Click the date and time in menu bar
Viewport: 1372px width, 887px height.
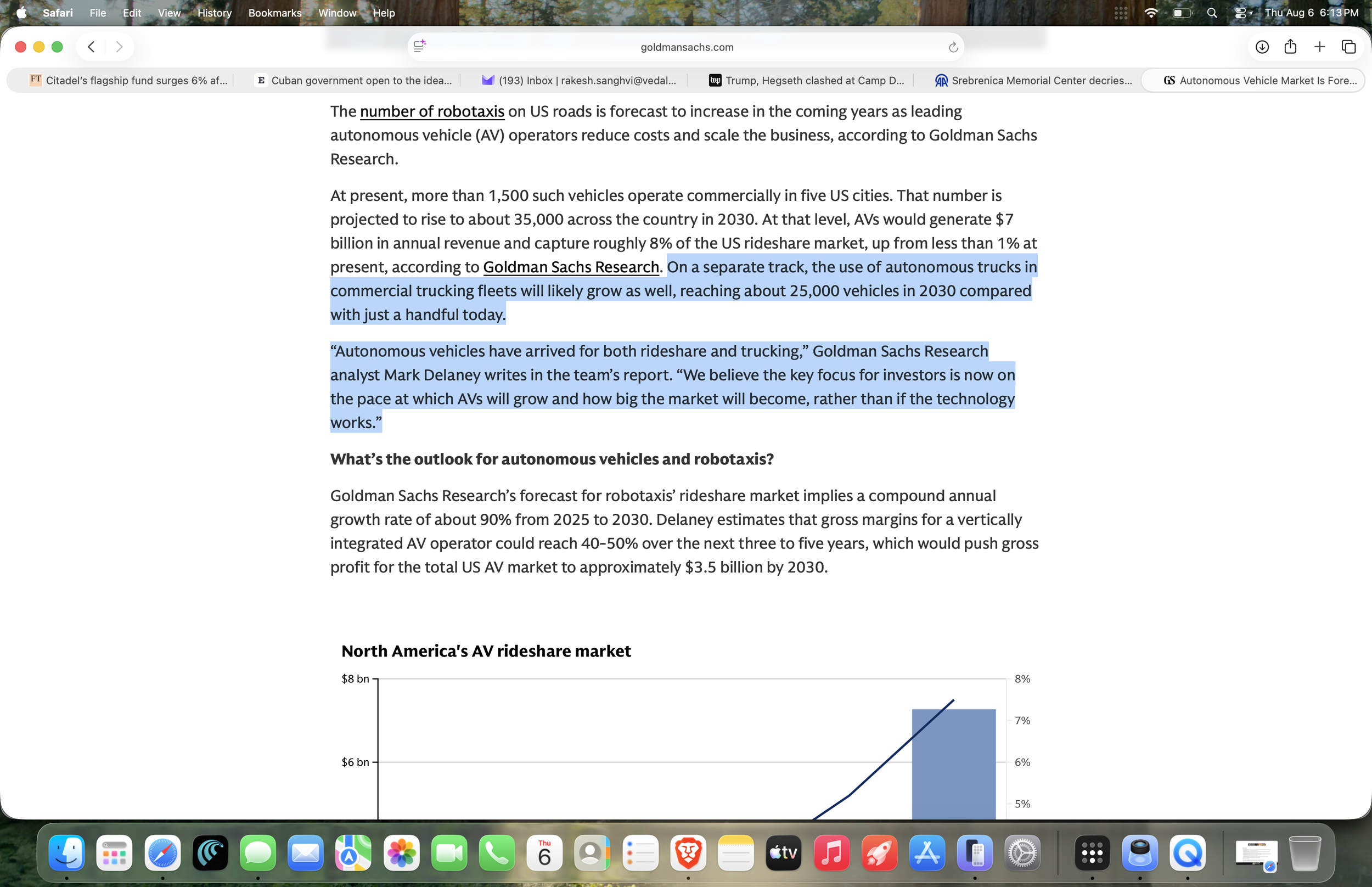[x=1311, y=13]
